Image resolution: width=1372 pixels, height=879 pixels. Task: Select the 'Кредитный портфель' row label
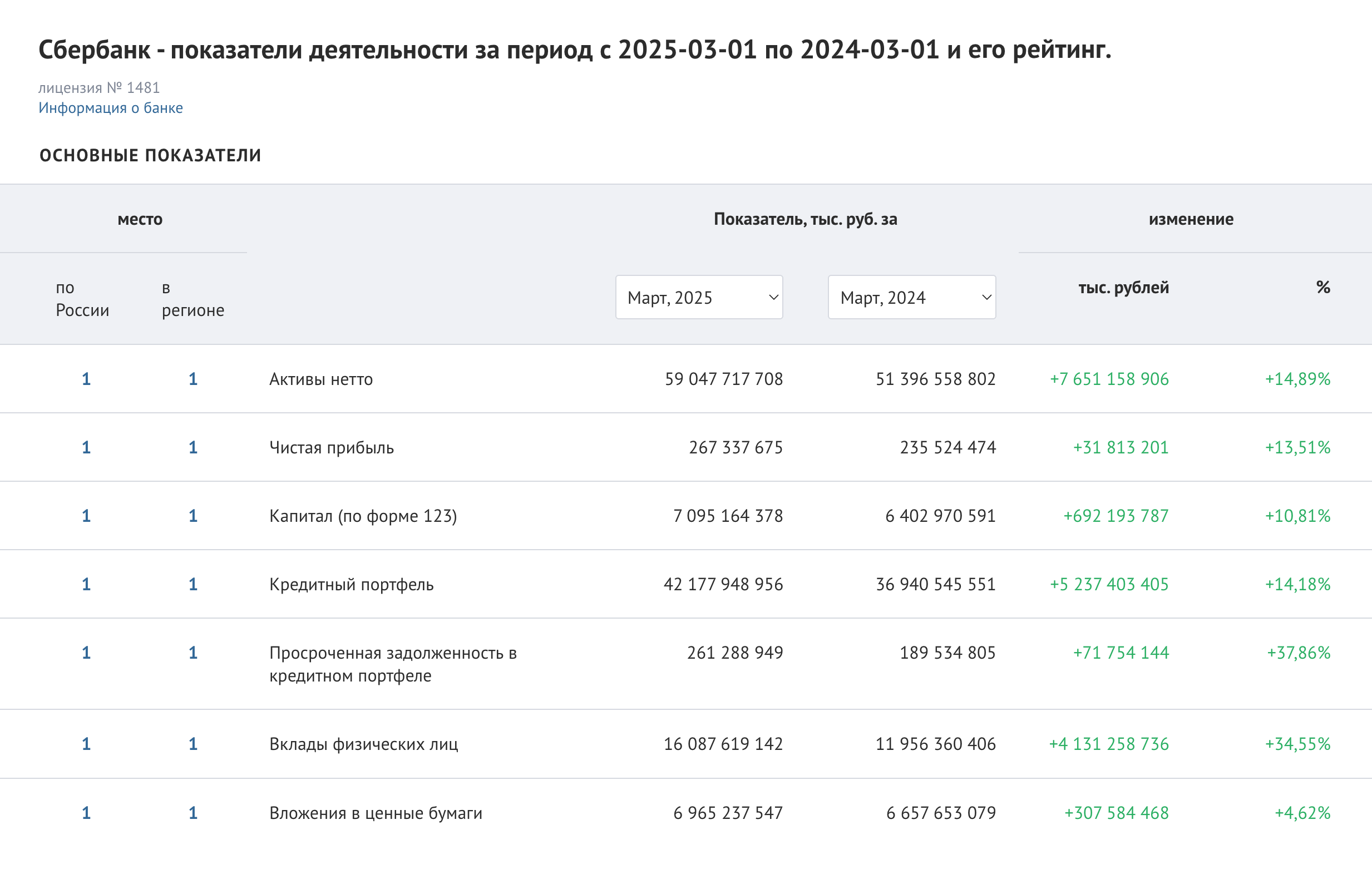pos(352,585)
